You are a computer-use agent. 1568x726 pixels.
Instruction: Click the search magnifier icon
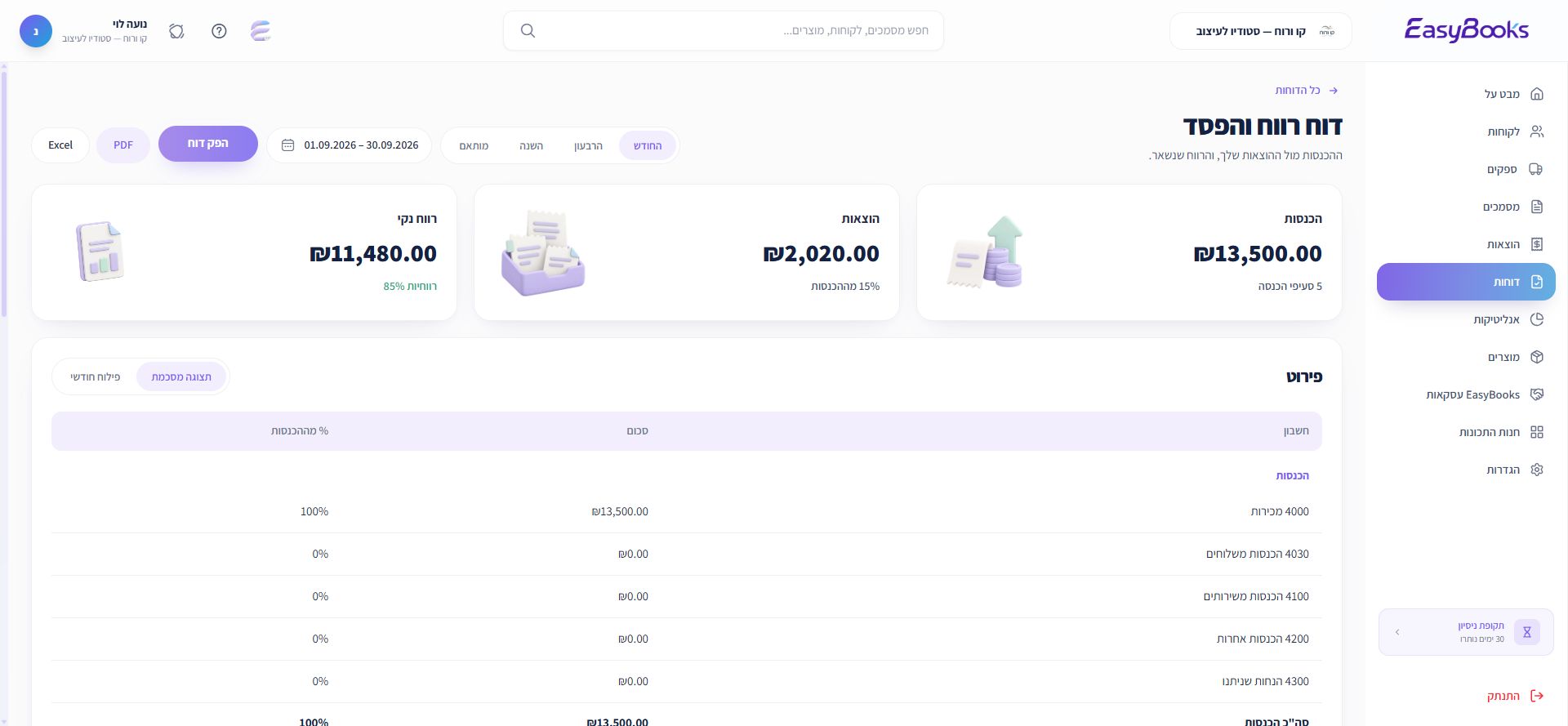[x=528, y=31]
